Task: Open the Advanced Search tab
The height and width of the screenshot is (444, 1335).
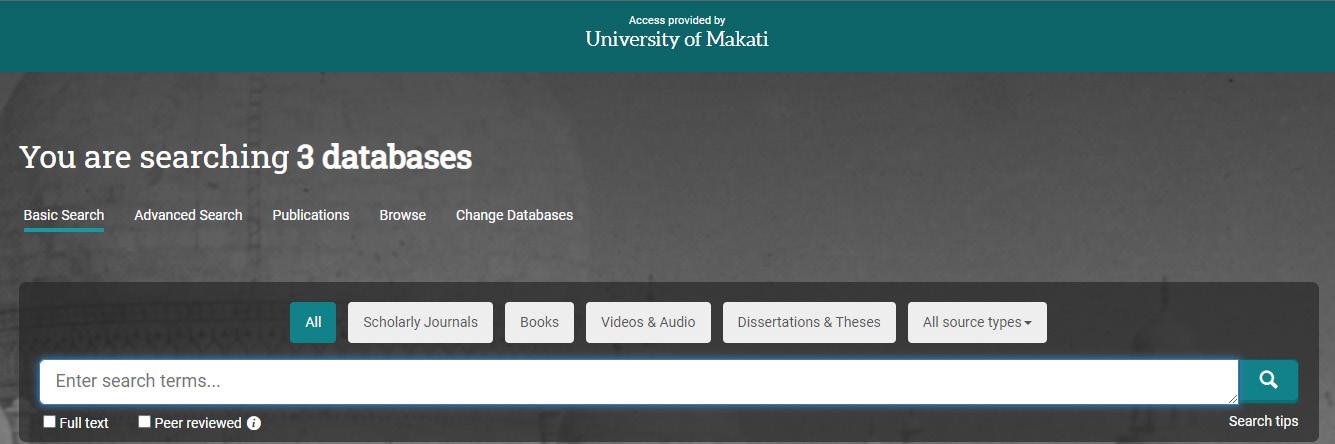Action: point(188,215)
